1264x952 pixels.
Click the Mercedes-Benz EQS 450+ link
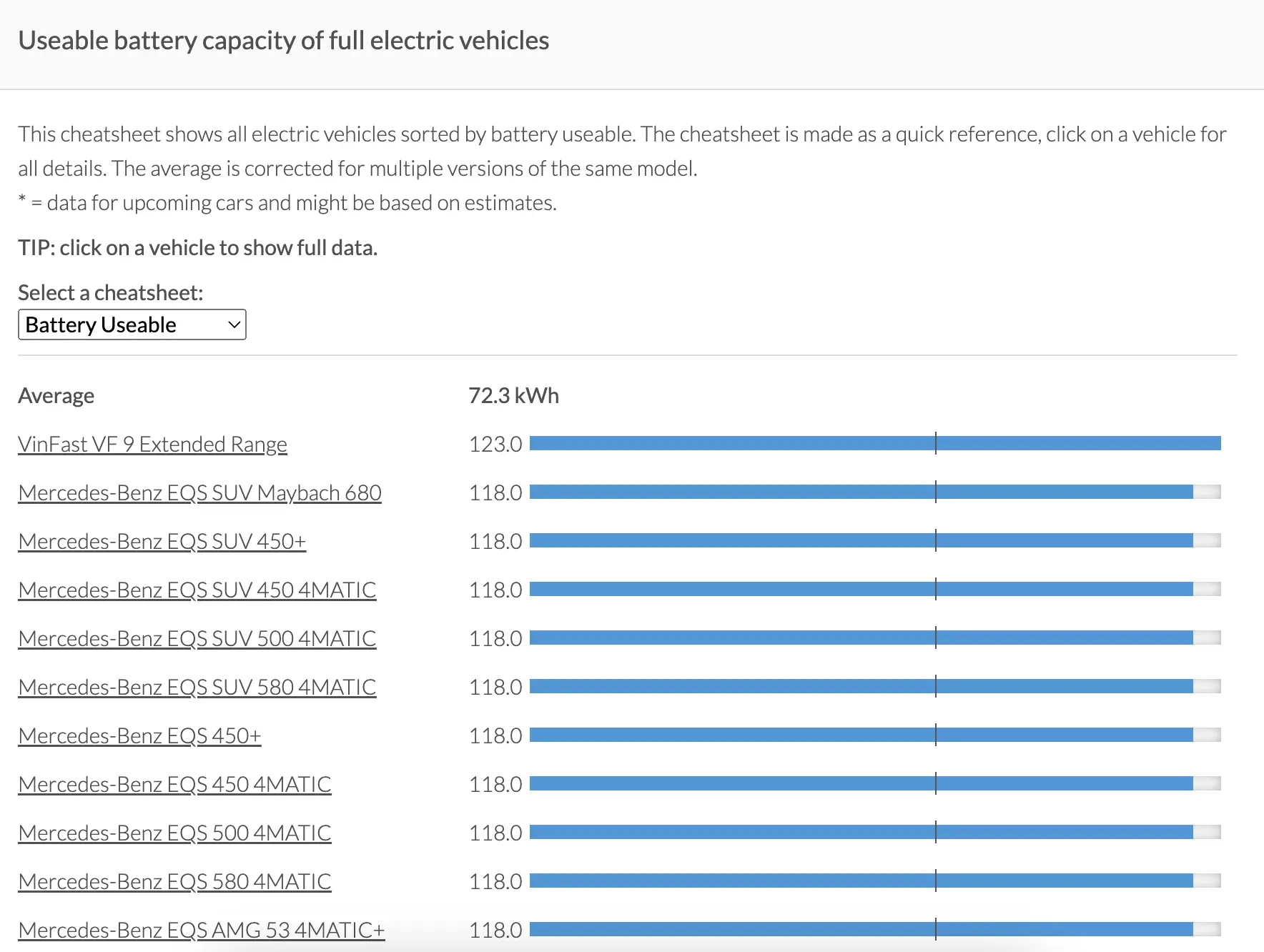139,735
